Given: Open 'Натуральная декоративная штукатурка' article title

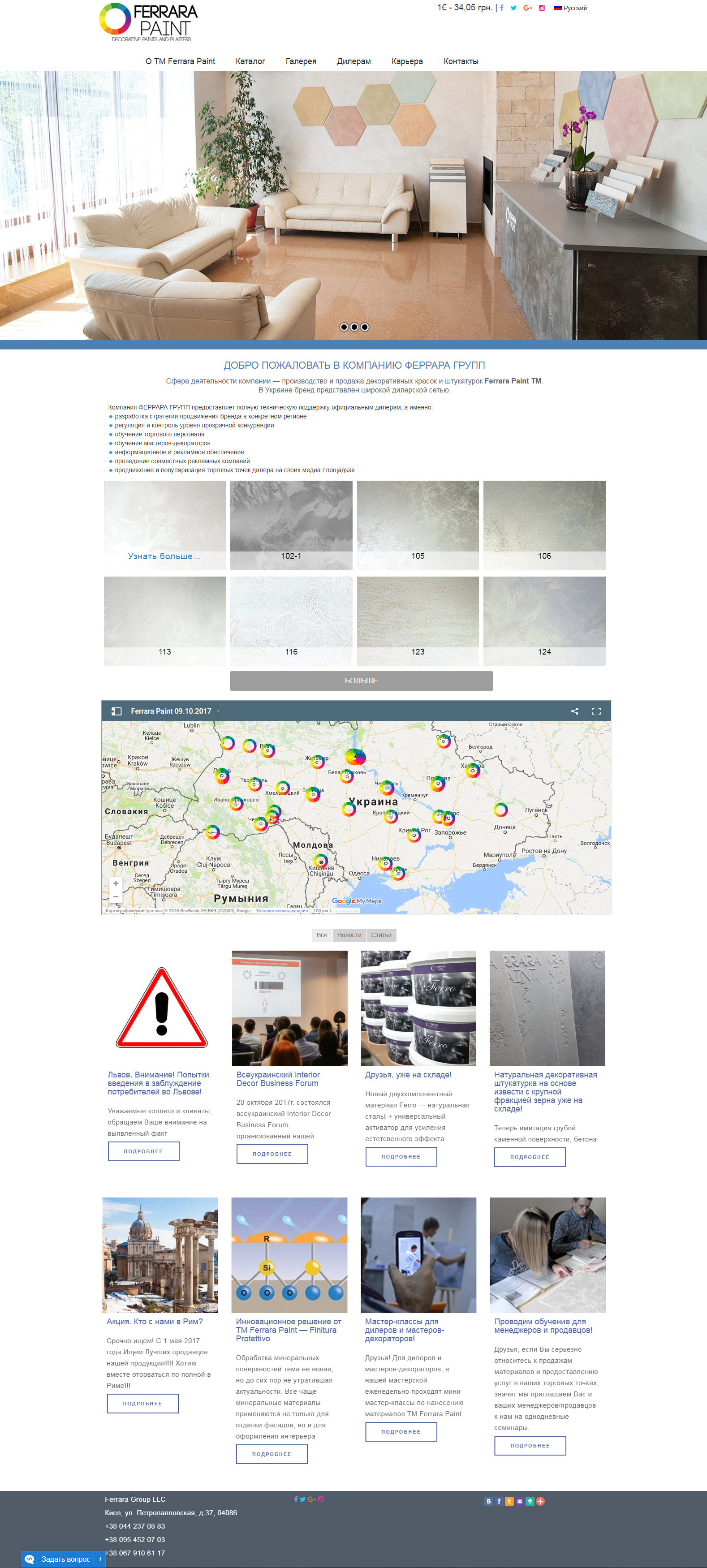Looking at the screenshot, I should pyautogui.click(x=546, y=1091).
